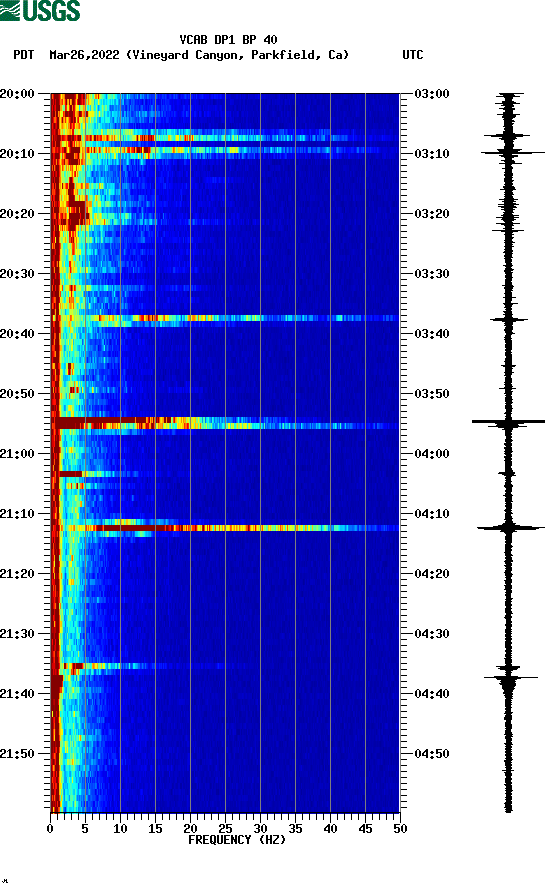Click the 45 Hz frequency axis label
Image resolution: width=552 pixels, height=892 pixels.
pos(365,829)
